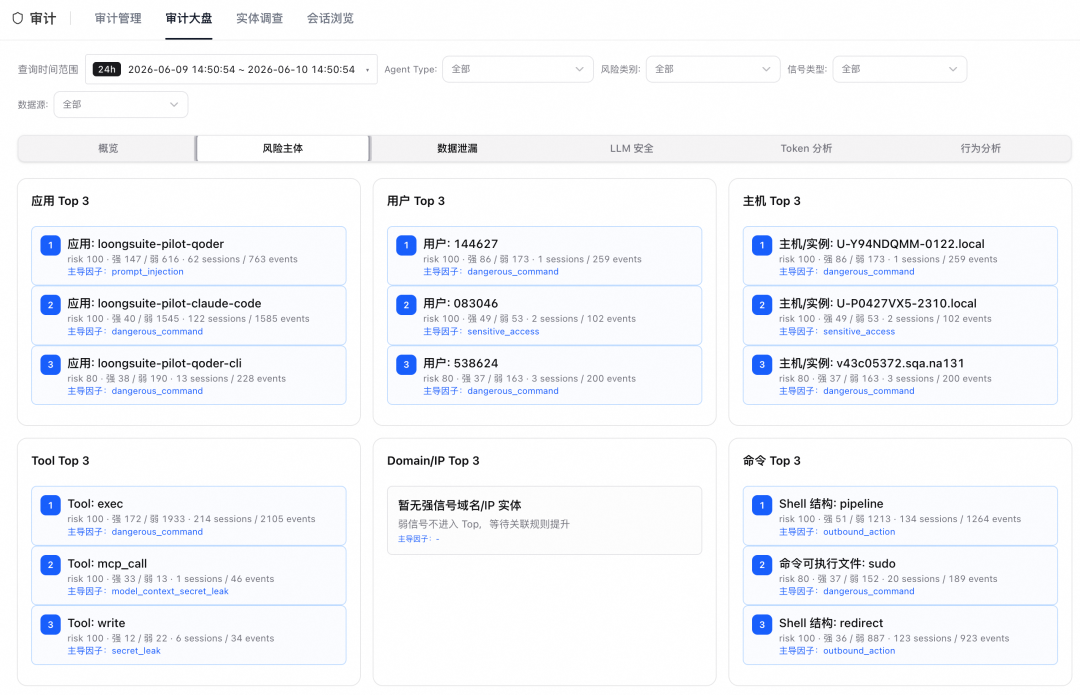Expand the 风险类别 dropdown
Screen dimensions: 1080x695
[712, 70]
